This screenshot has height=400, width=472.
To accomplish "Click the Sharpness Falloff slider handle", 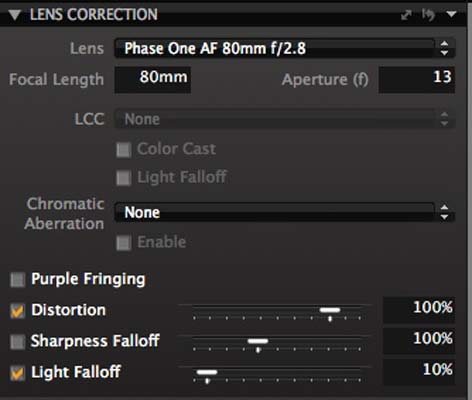I will click(258, 341).
